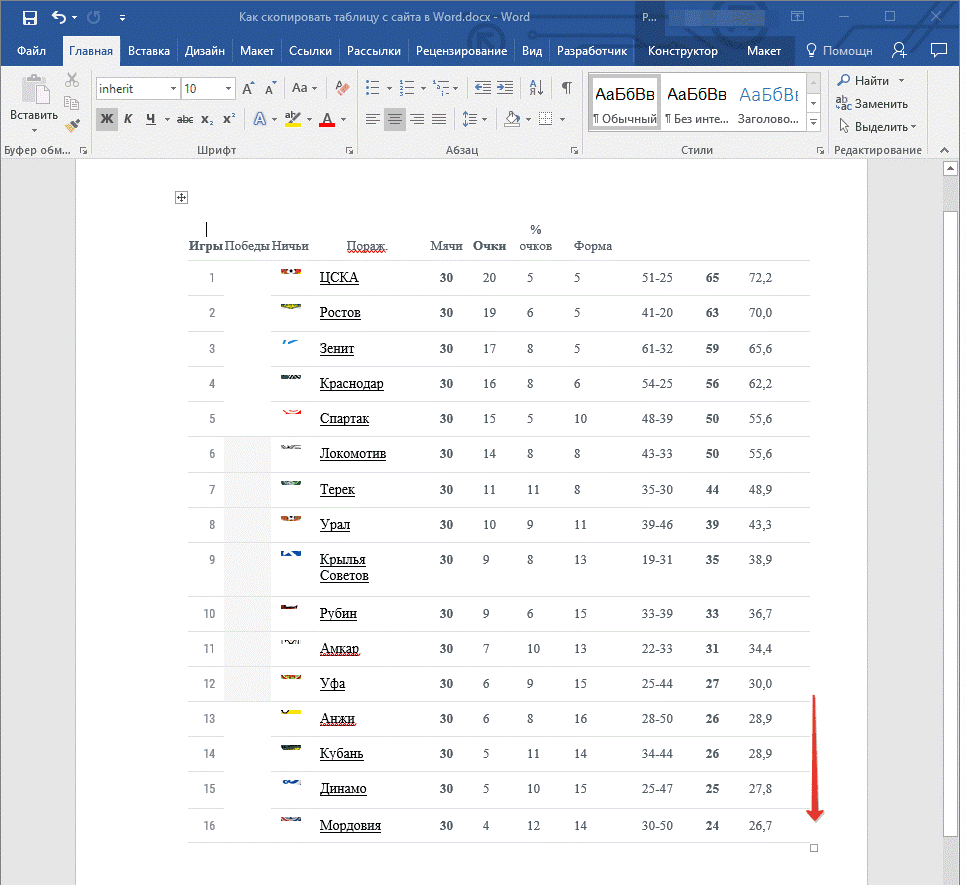The image size is (968, 885).
Task: Open font color dropdown arrow
Action: pyautogui.click(x=344, y=120)
